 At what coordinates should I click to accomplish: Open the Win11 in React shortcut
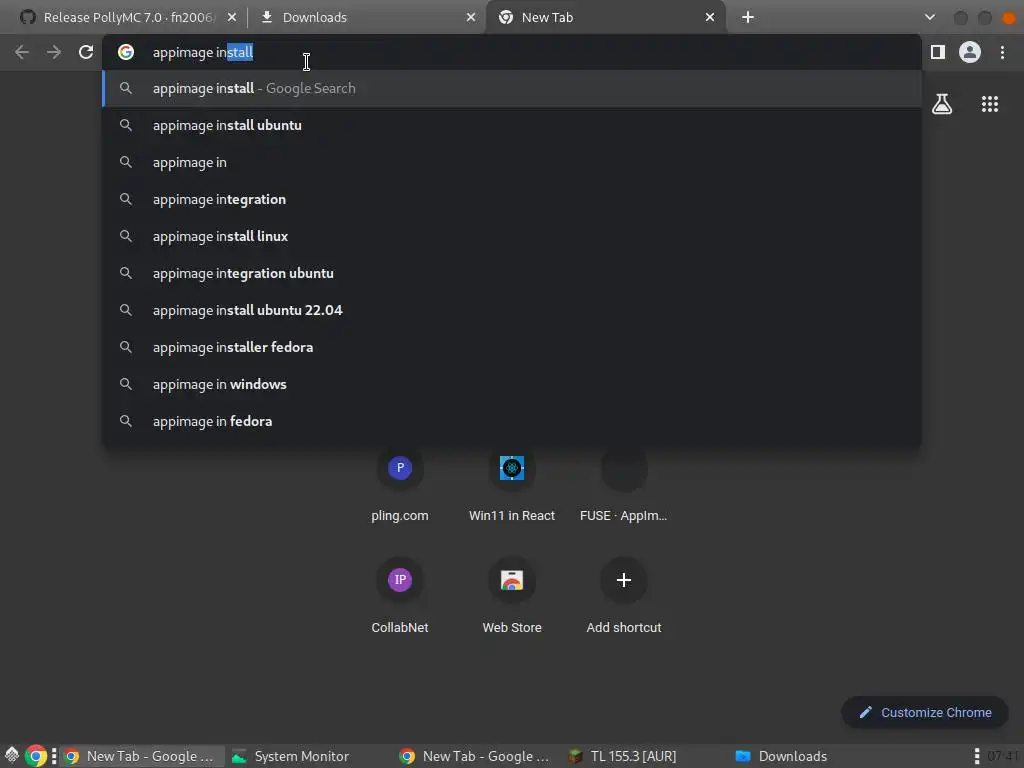point(512,486)
